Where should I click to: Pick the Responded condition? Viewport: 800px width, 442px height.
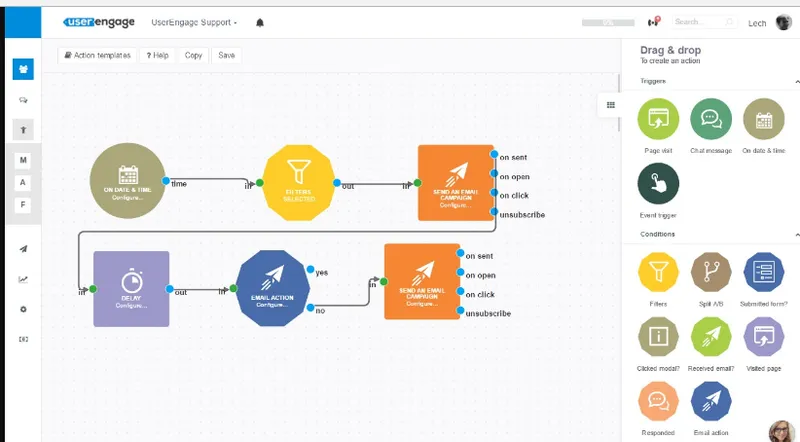(x=658, y=401)
